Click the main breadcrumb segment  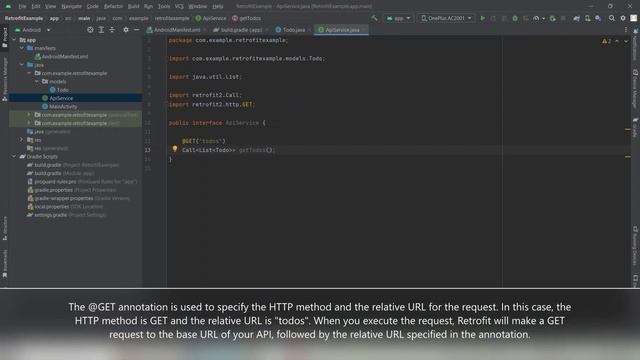[84, 18]
